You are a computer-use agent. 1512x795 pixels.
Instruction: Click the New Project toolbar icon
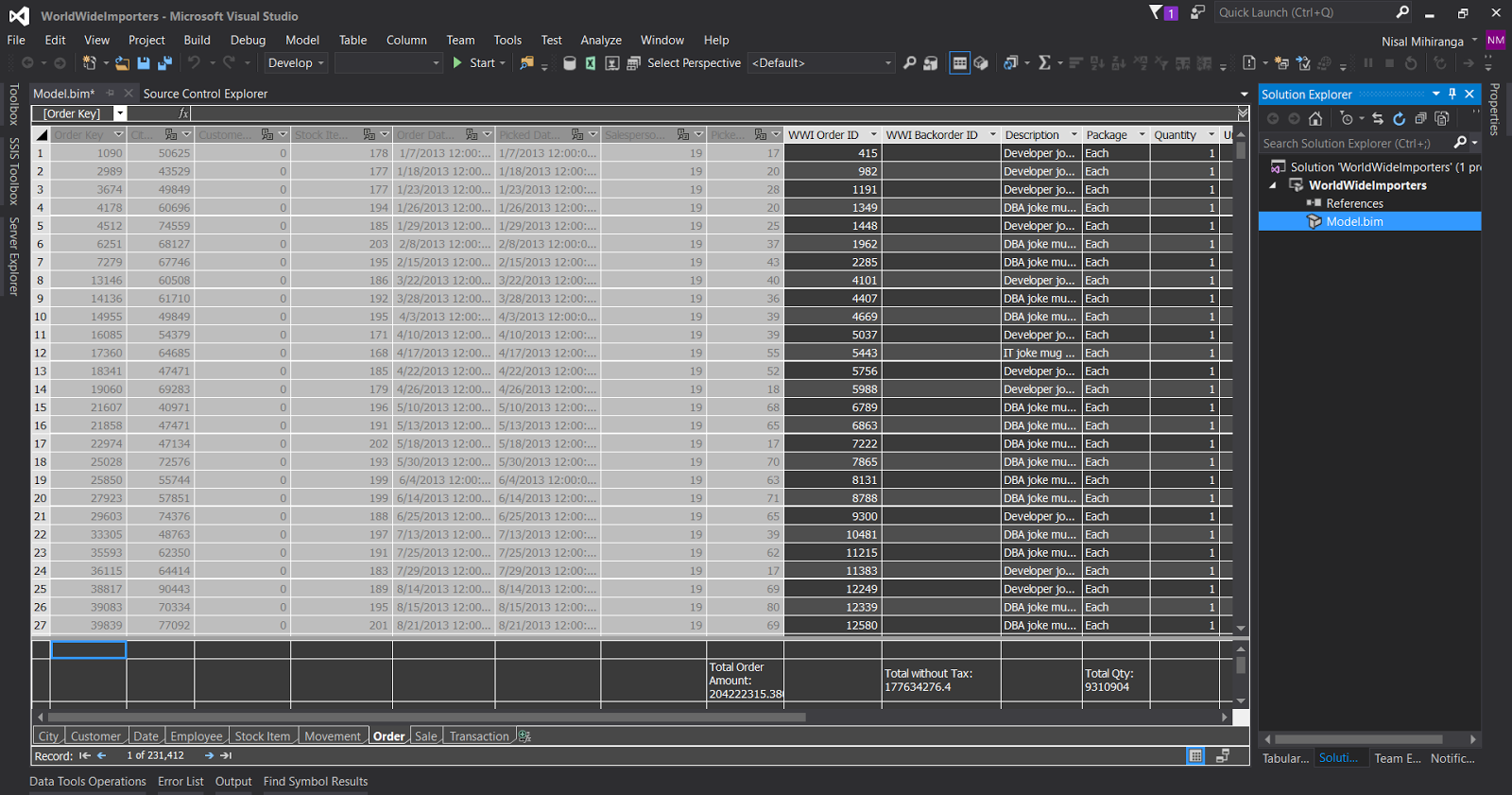(x=90, y=62)
